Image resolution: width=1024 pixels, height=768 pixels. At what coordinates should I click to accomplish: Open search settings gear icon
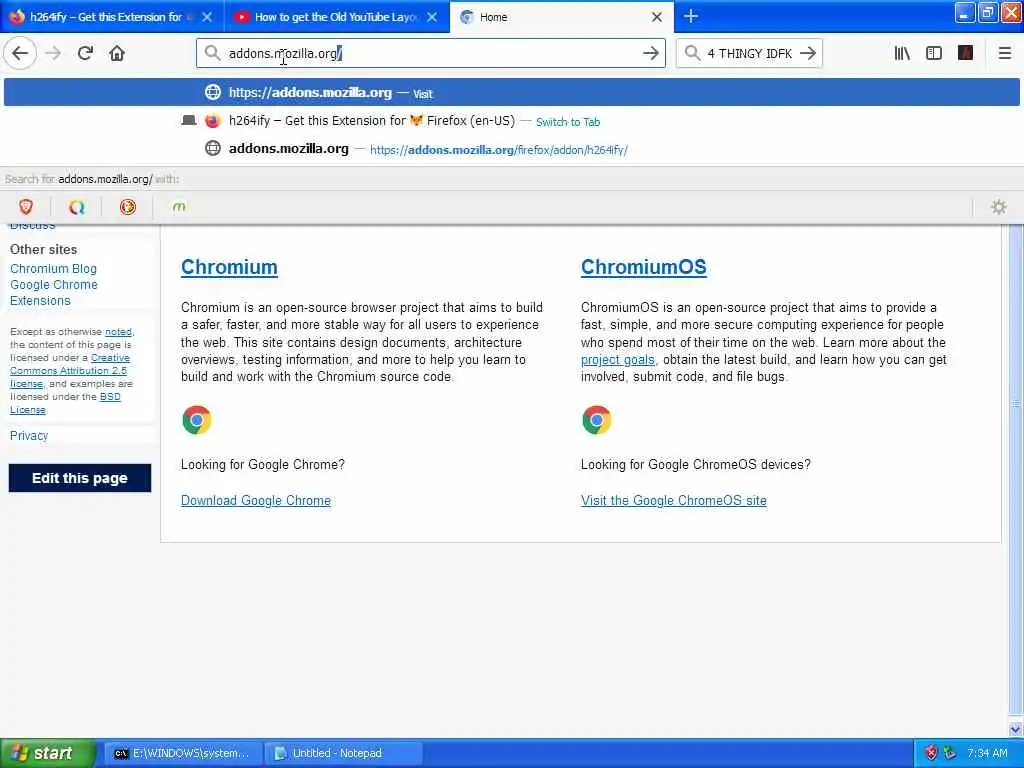[x=999, y=207]
